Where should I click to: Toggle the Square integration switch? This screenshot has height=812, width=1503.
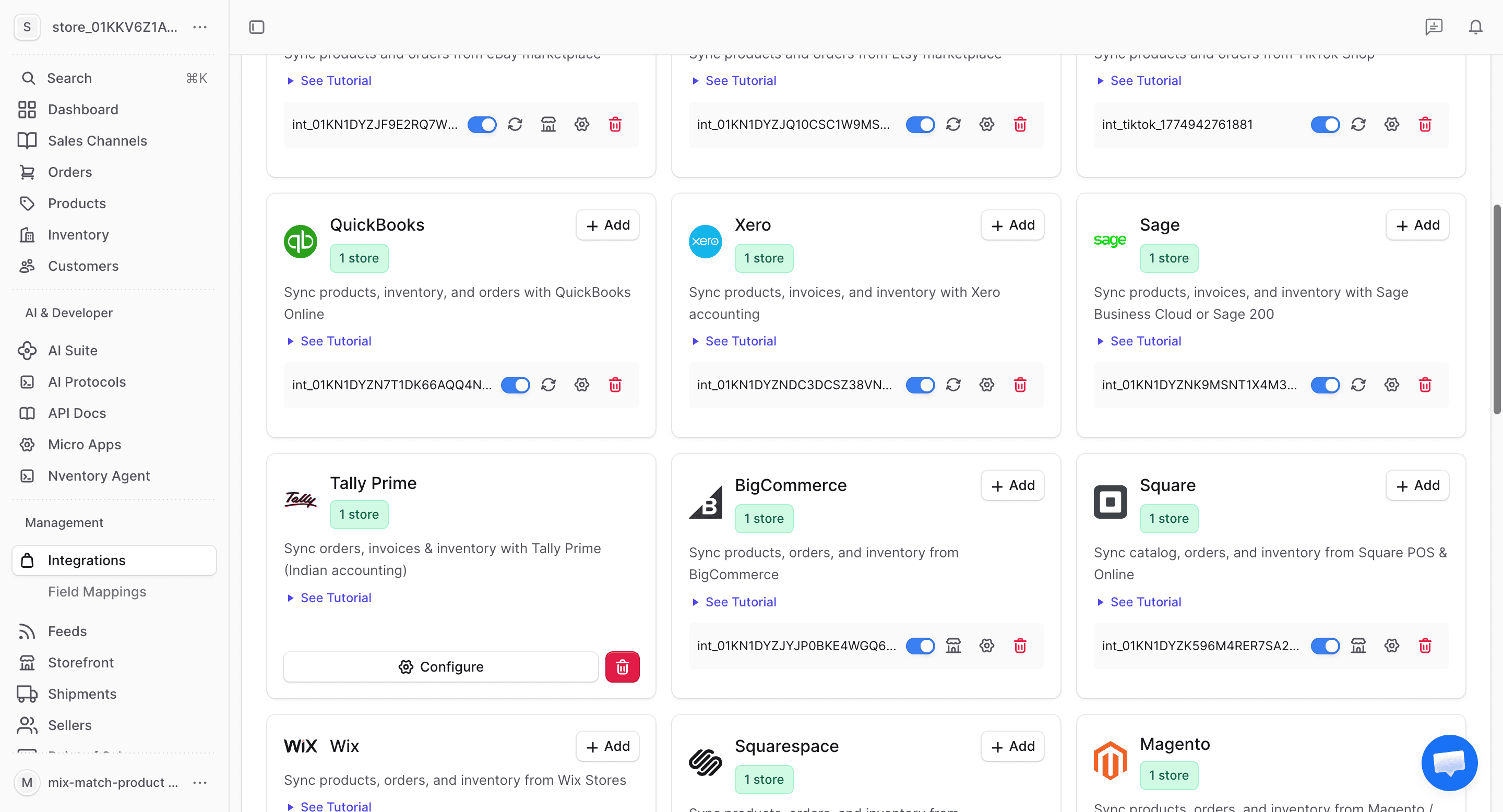(x=1325, y=646)
